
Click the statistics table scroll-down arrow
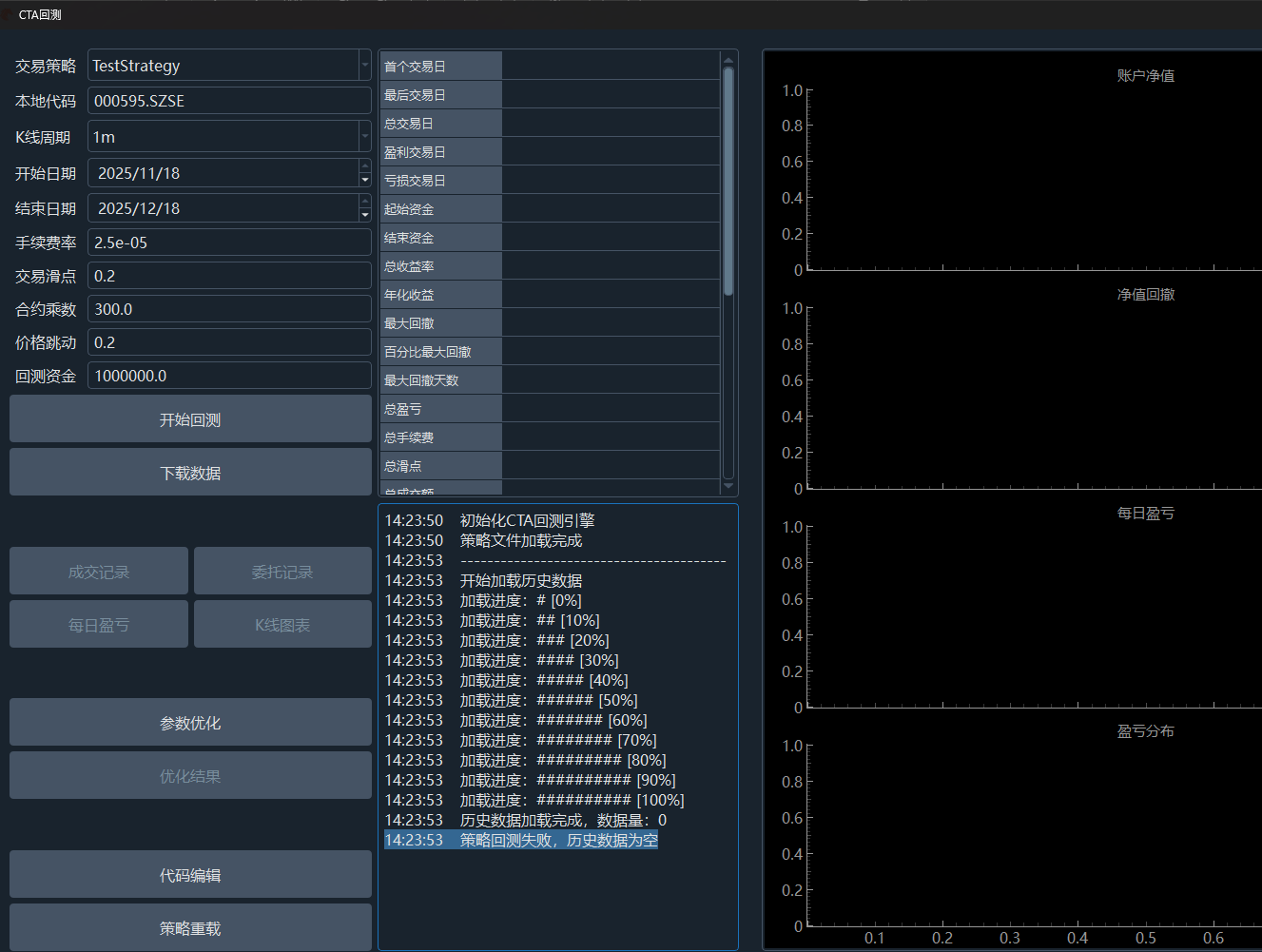tap(728, 486)
